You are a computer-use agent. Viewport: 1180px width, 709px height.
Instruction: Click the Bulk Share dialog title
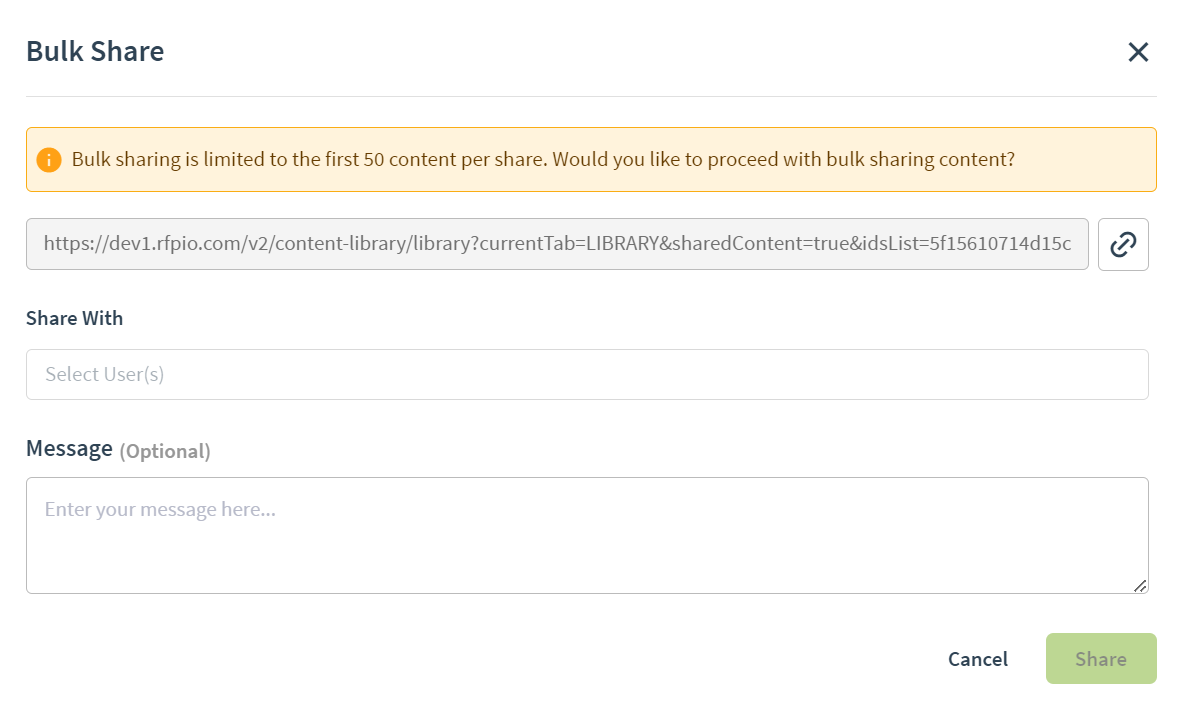tap(95, 51)
